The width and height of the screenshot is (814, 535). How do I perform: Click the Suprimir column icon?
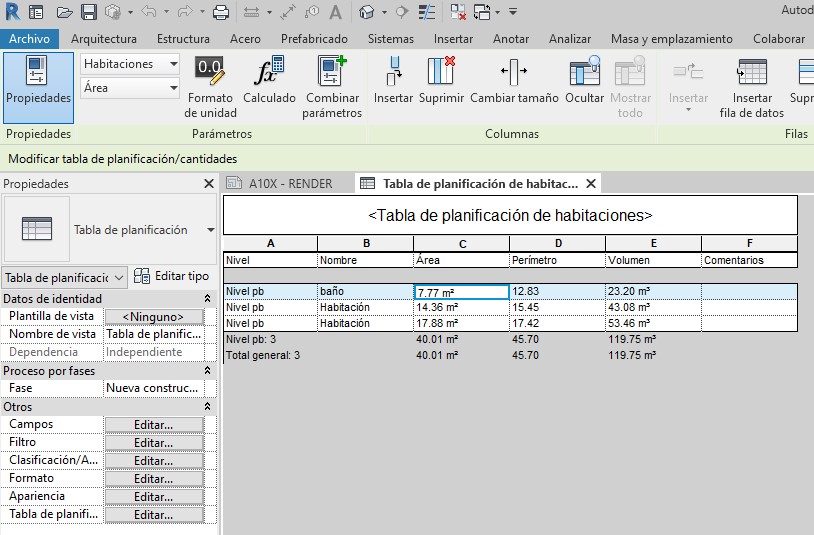(441, 73)
